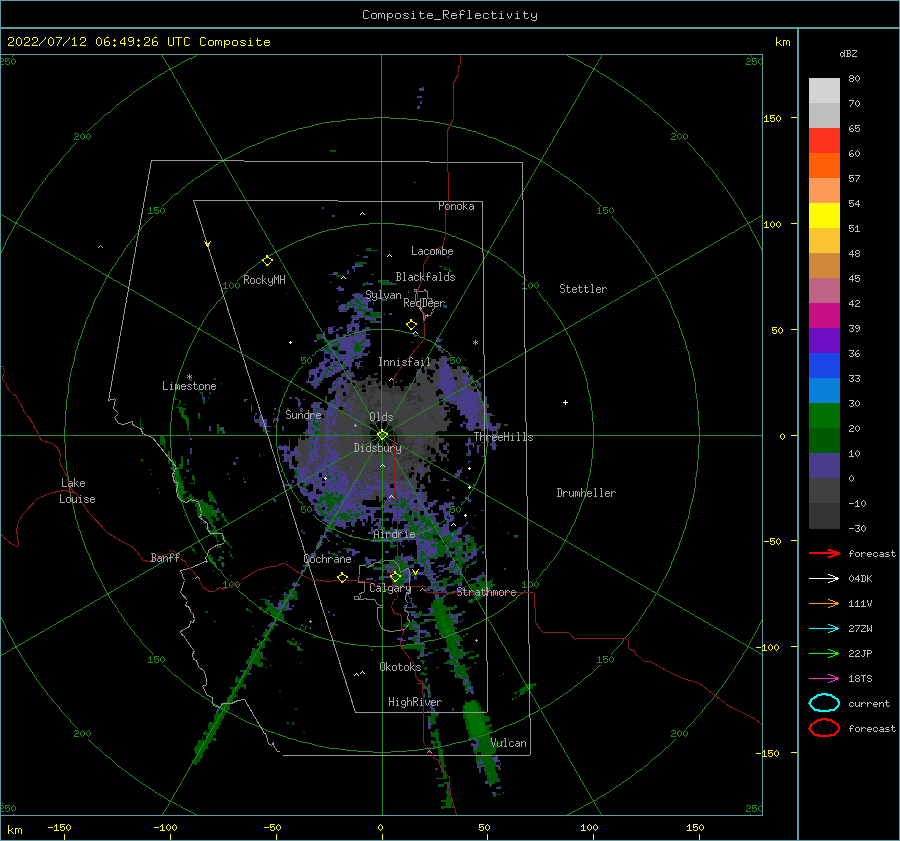Click the white 04DK arrow in legend
The height and width of the screenshot is (841, 900).
click(824, 579)
